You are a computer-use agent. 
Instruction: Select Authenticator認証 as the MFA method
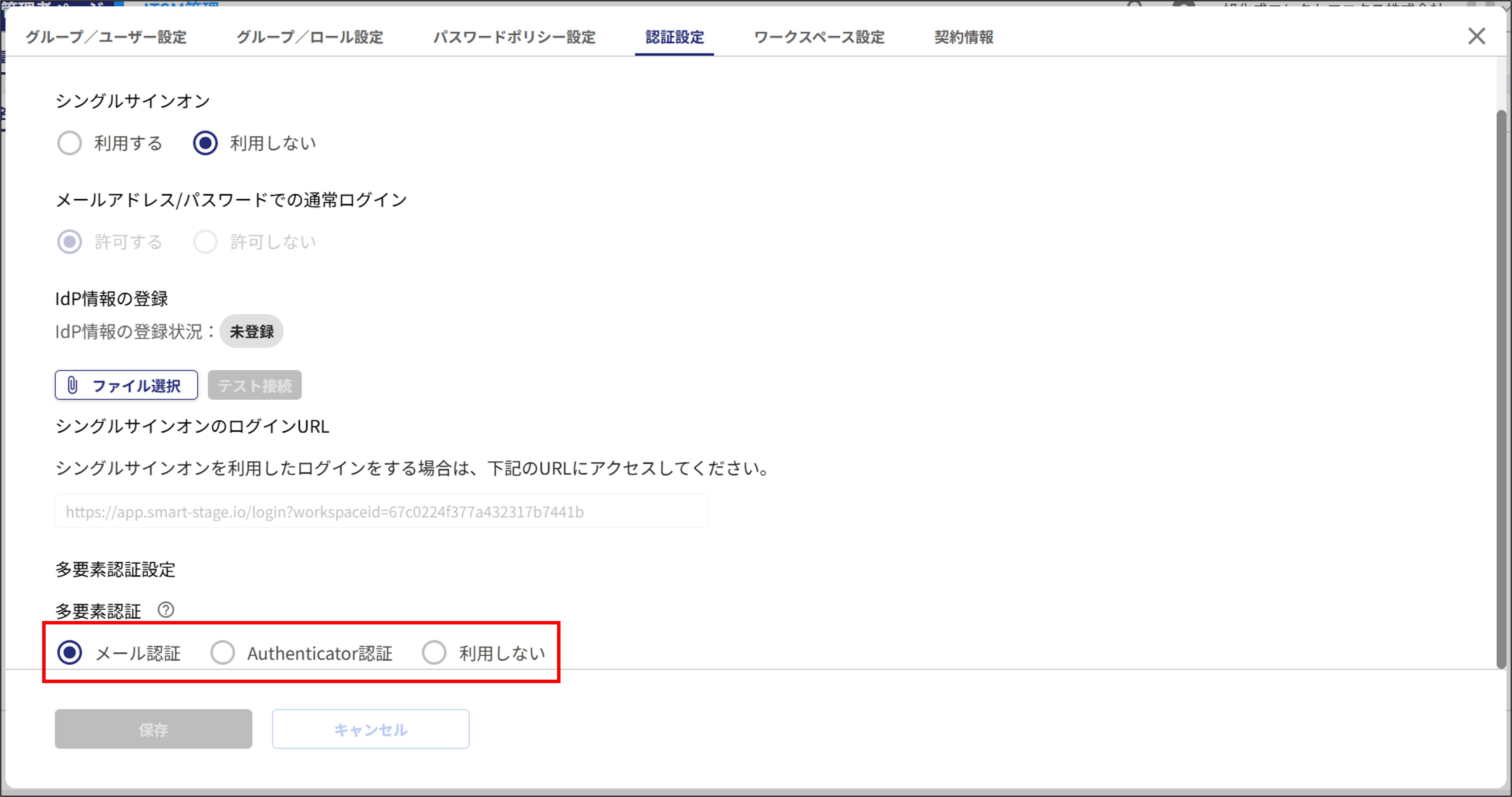pyautogui.click(x=223, y=653)
